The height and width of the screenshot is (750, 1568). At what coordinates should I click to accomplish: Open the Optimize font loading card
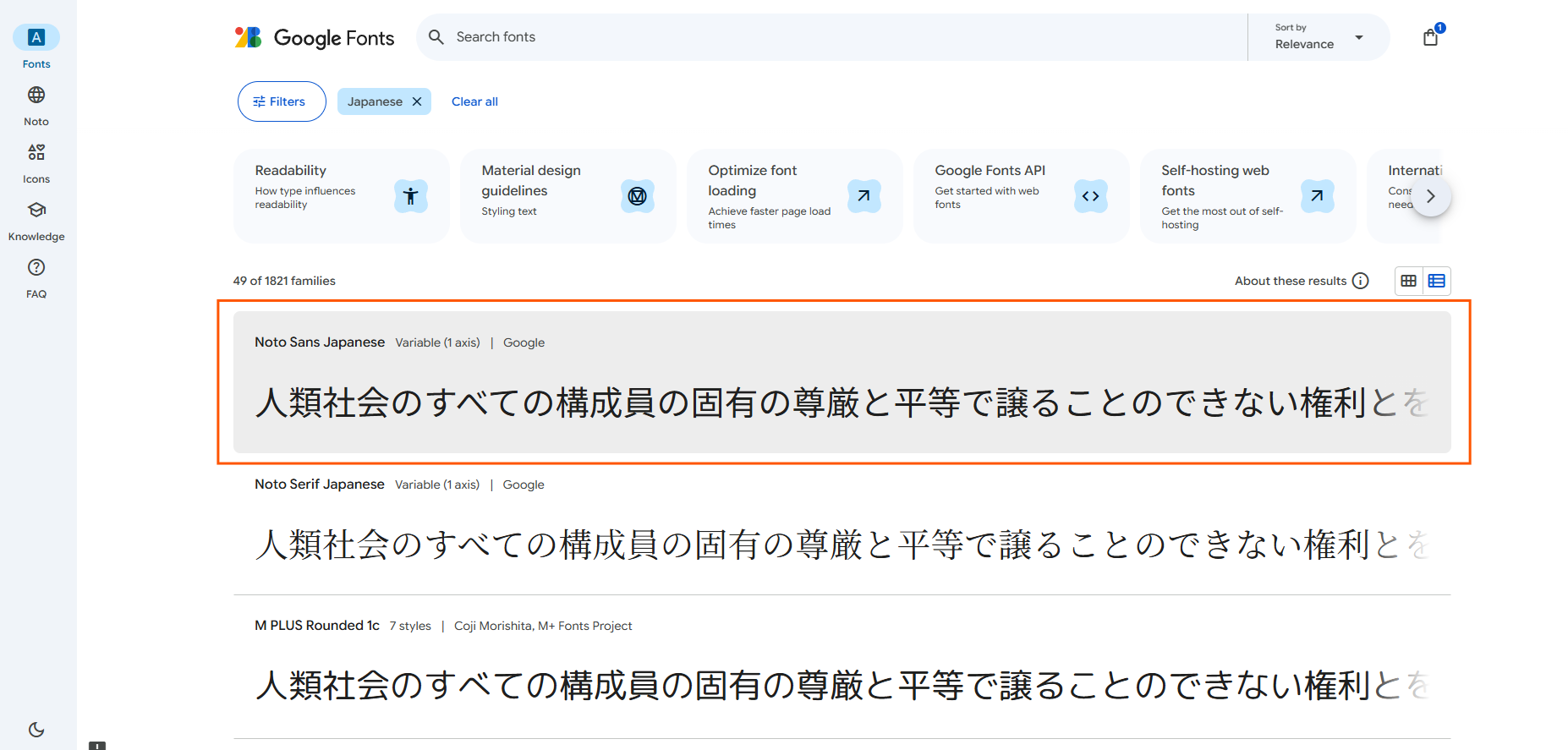pyautogui.click(x=794, y=196)
